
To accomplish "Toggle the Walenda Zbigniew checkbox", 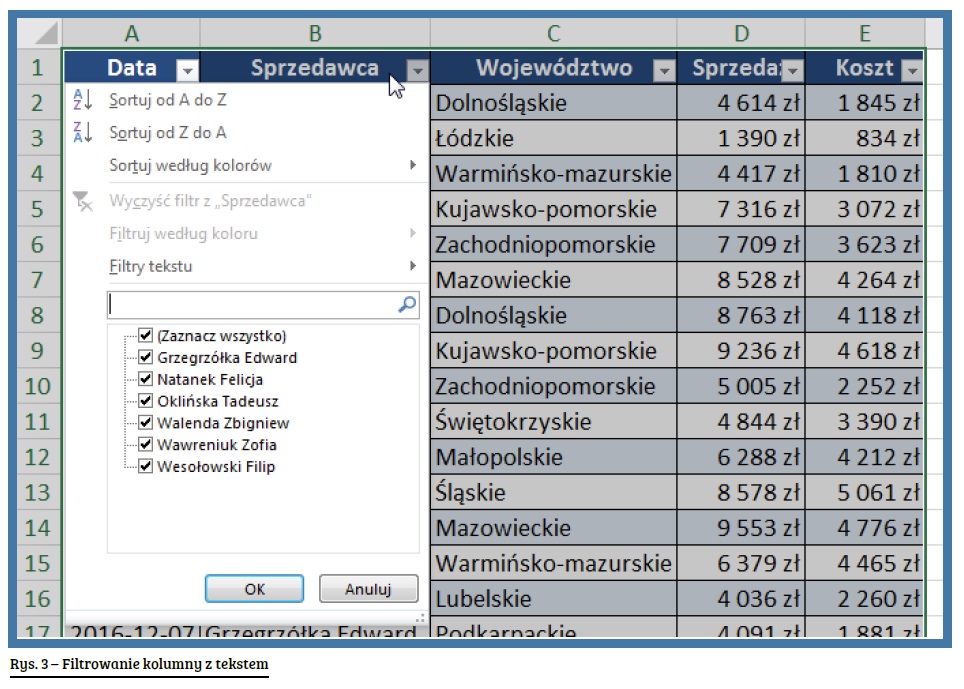I will [146, 423].
